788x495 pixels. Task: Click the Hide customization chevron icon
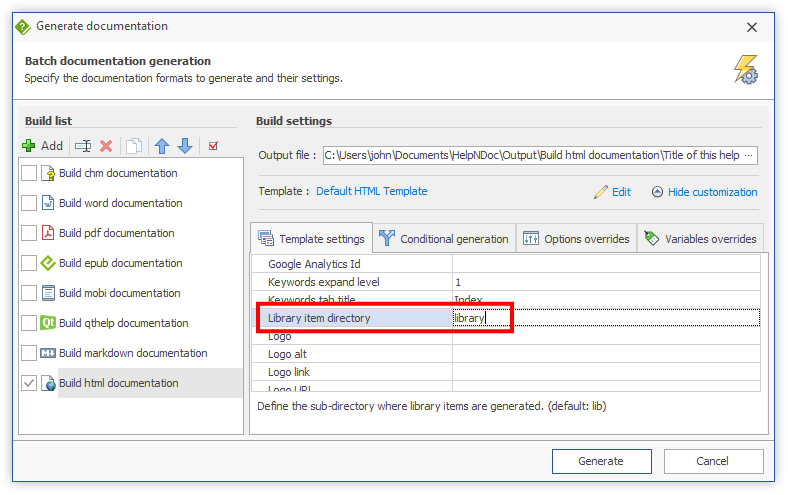(x=657, y=192)
